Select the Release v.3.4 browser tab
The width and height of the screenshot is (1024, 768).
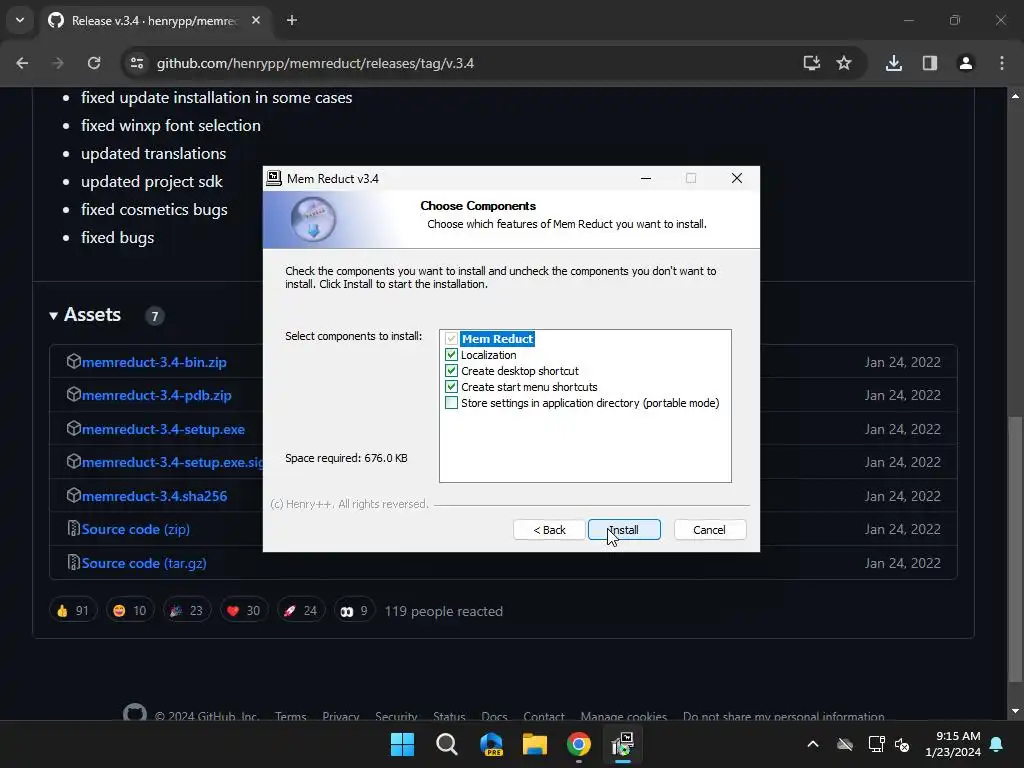[154, 21]
